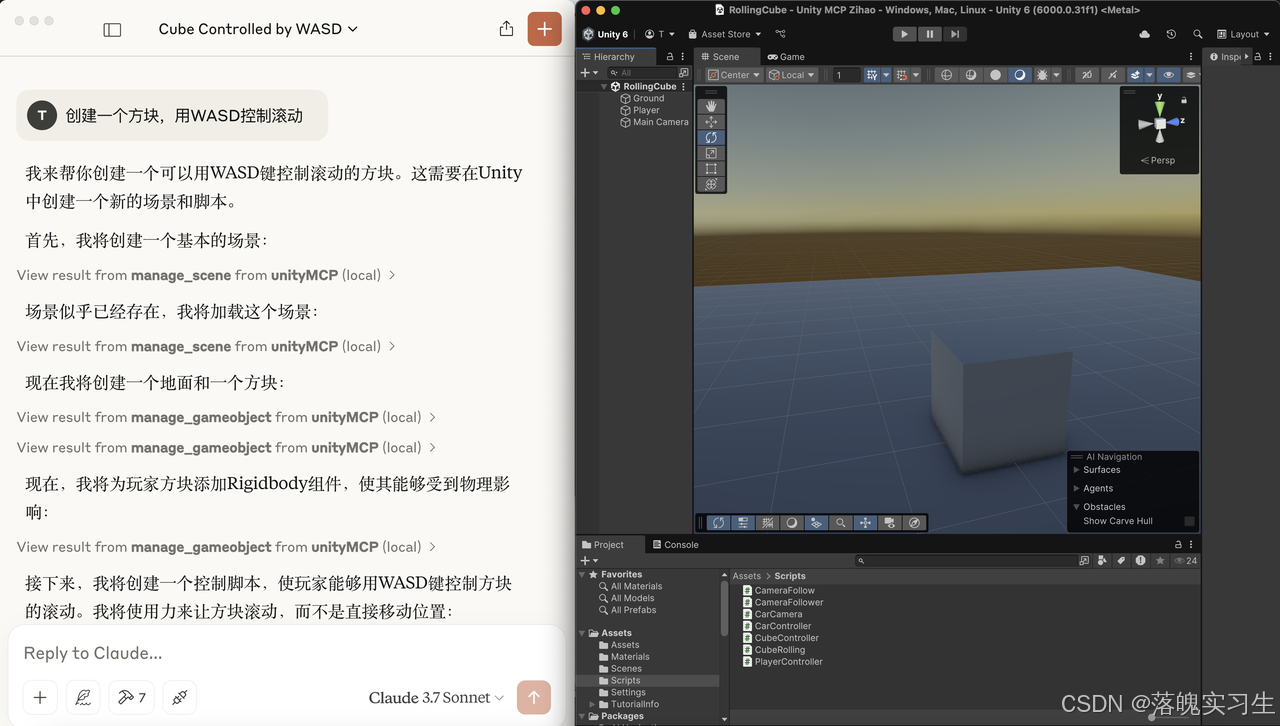Toggle grid snapping button
Image resolution: width=1280 pixels, height=726 pixels.
(x=903, y=75)
